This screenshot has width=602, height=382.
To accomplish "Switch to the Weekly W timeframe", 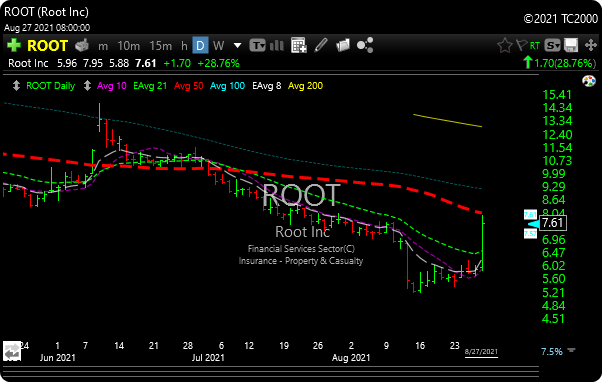I will [218, 46].
